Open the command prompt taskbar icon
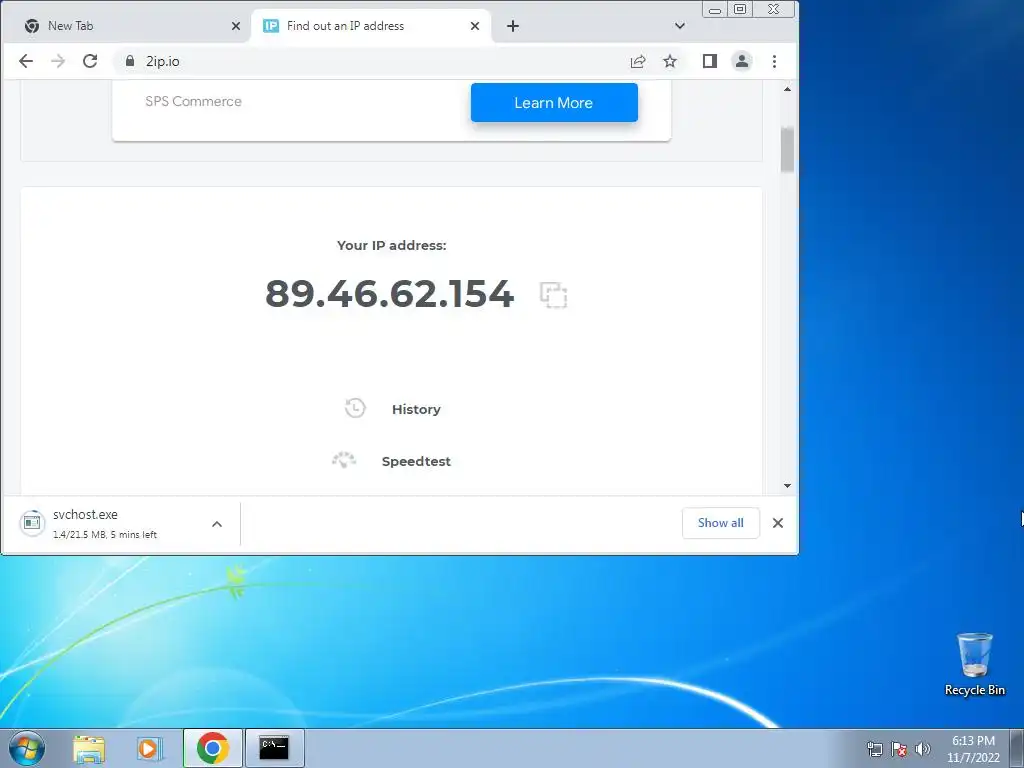Screen dimensions: 1024x768 pos(274,748)
